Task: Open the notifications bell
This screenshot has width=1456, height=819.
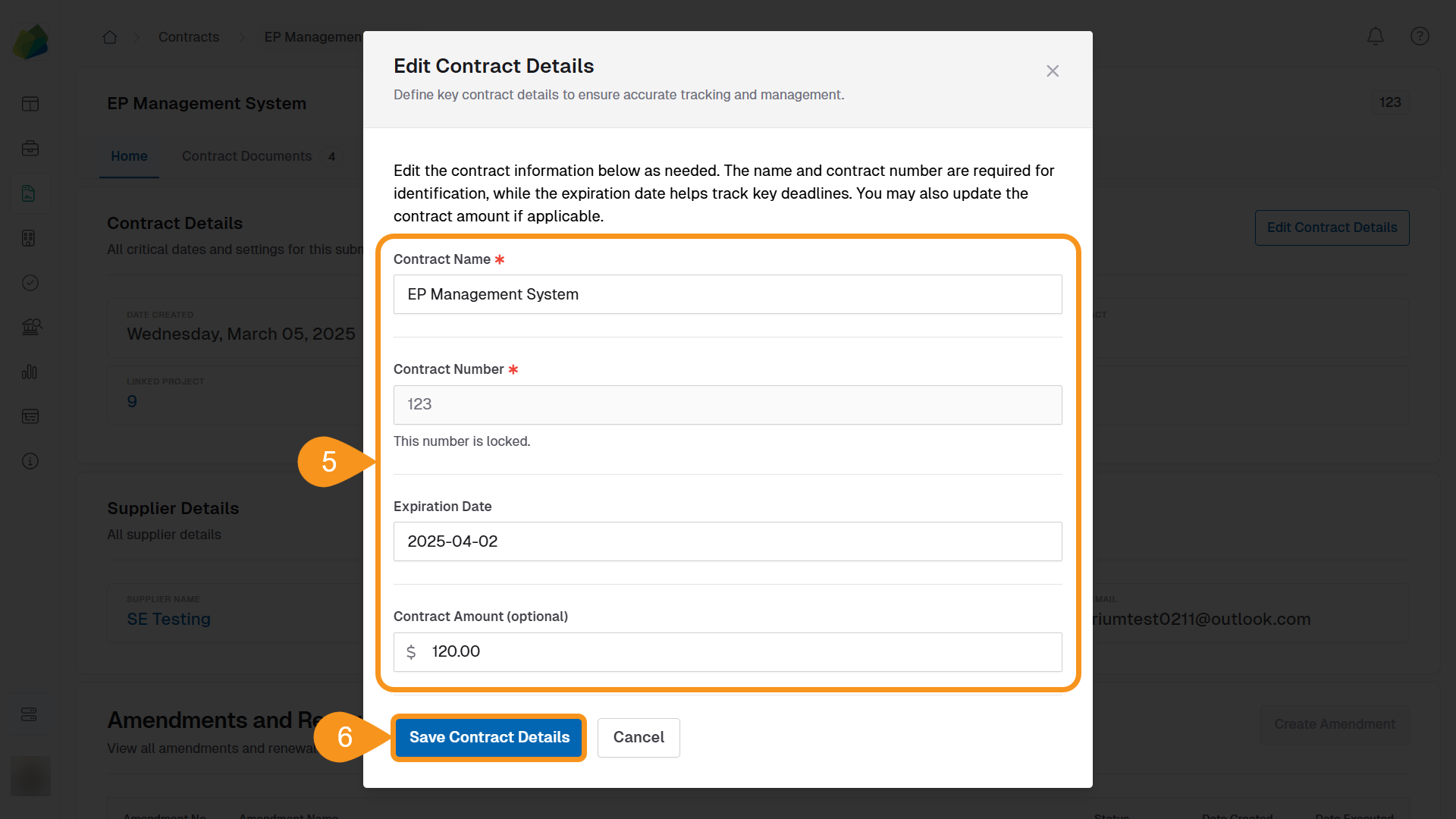Action: [1376, 36]
